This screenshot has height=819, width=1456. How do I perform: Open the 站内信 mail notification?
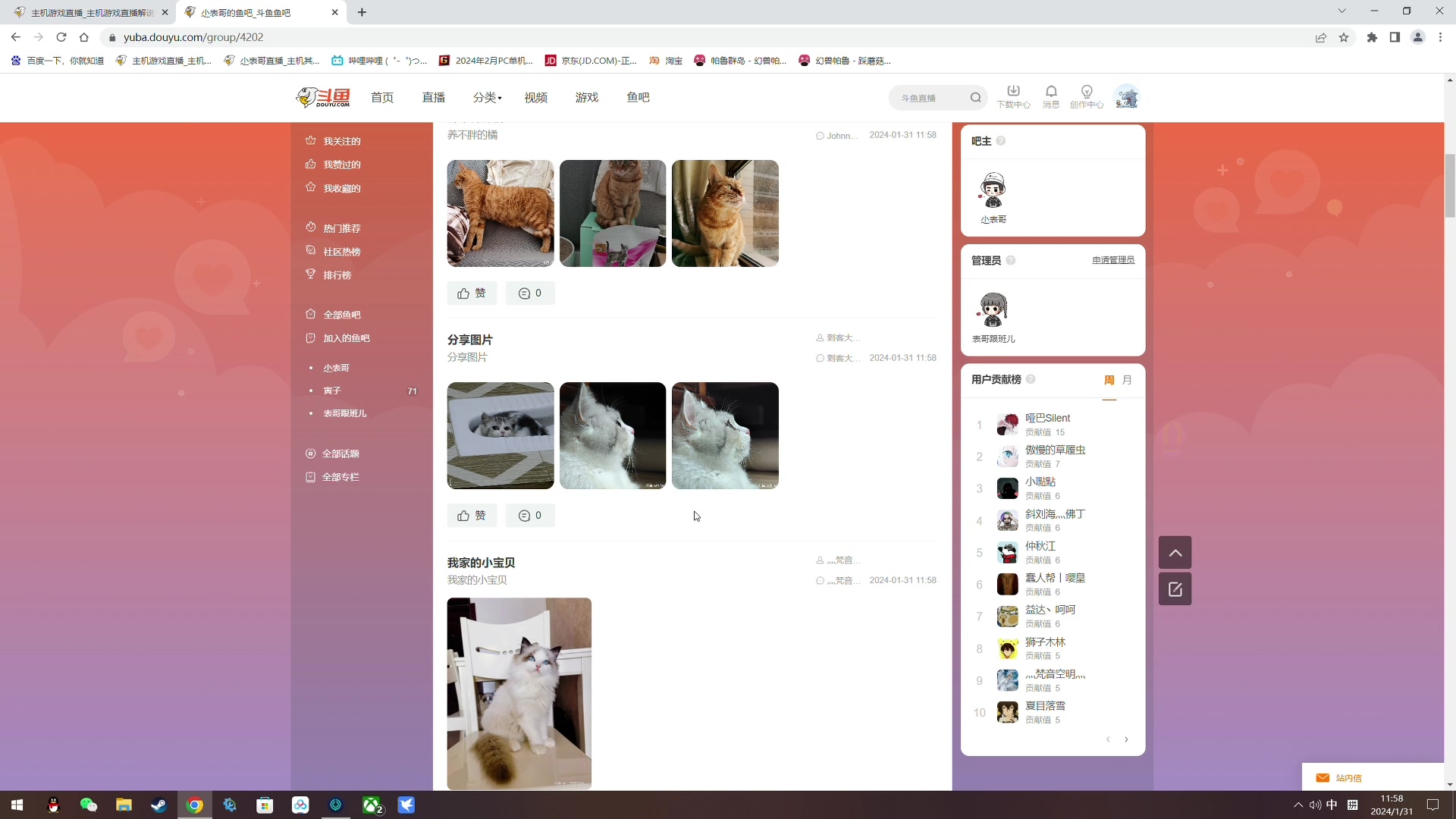pos(1350,777)
